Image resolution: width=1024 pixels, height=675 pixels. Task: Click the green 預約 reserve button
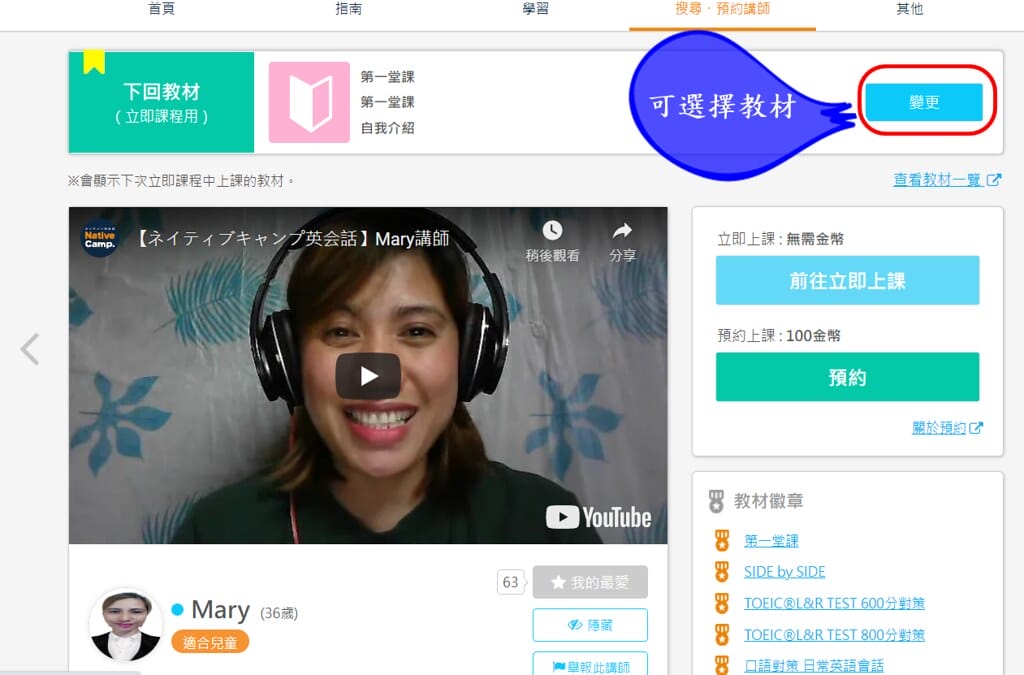tap(847, 377)
